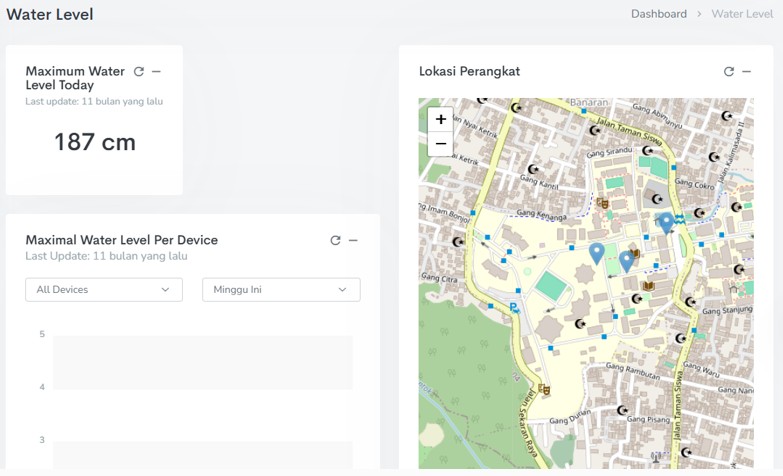This screenshot has width=783, height=476.
Task: Open the Minggu Ini period dropdown
Action: 281,290
